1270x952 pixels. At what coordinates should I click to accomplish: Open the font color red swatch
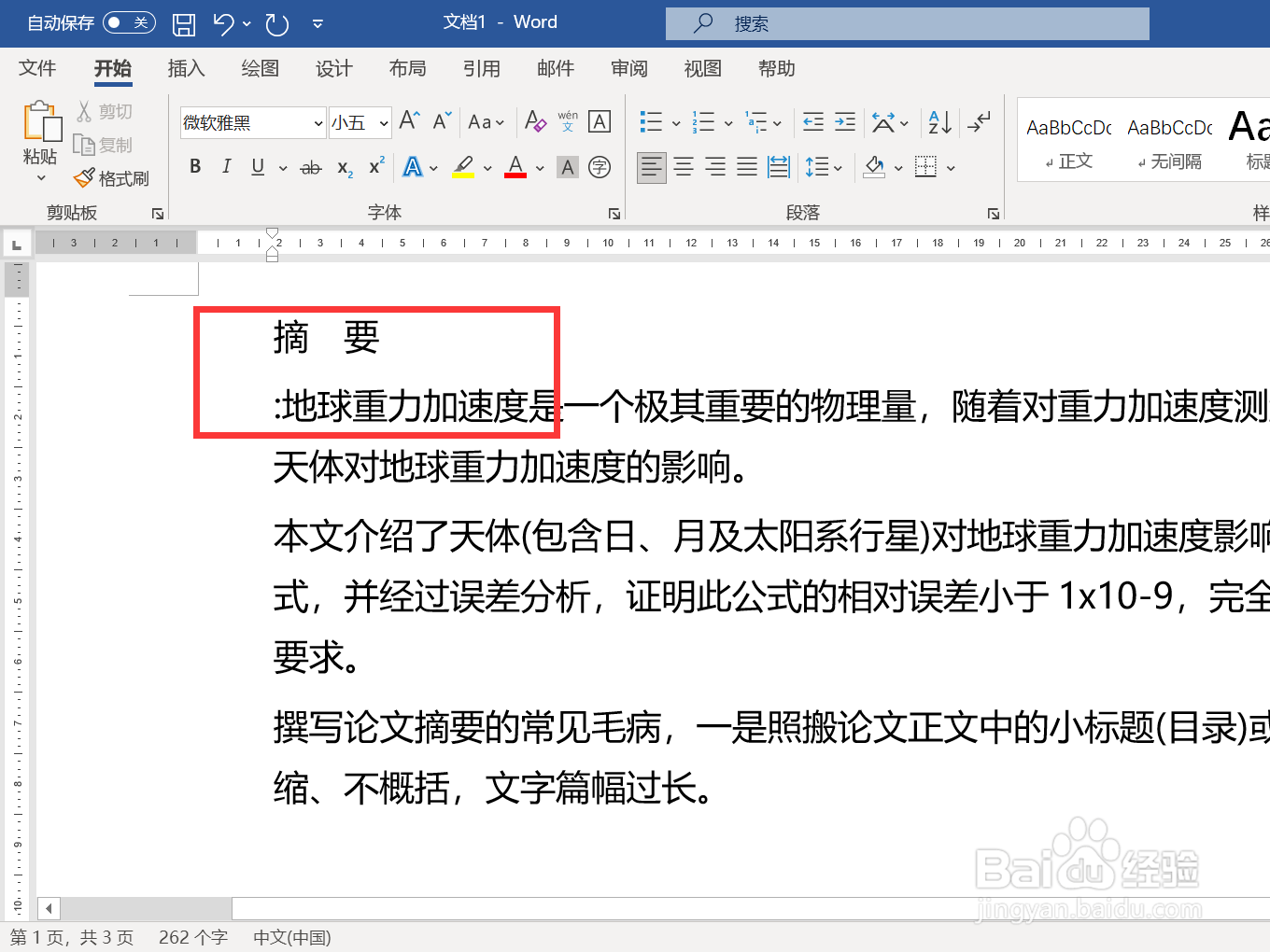click(515, 166)
